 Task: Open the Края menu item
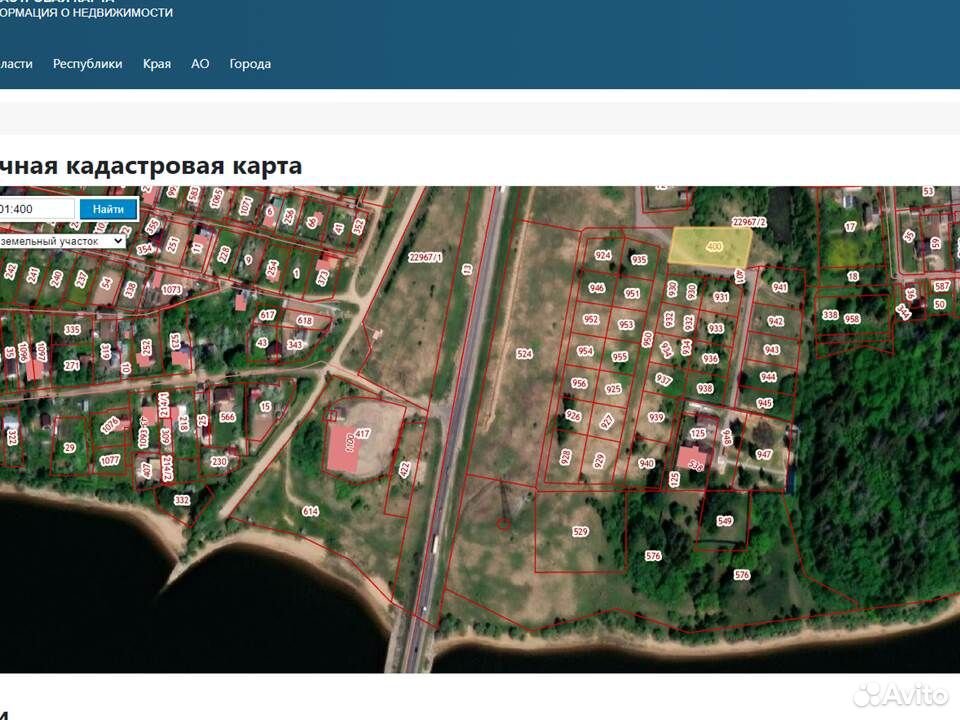click(157, 64)
